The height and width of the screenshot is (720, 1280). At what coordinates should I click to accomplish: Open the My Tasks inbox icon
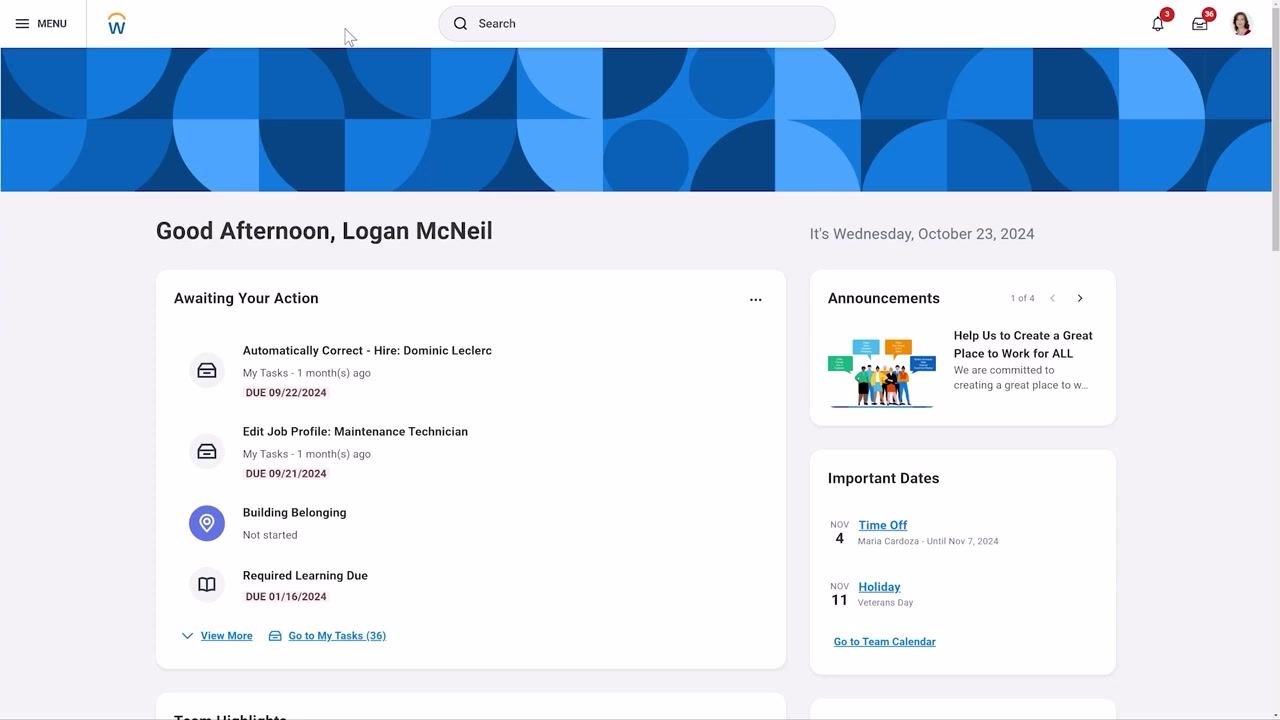click(1200, 24)
